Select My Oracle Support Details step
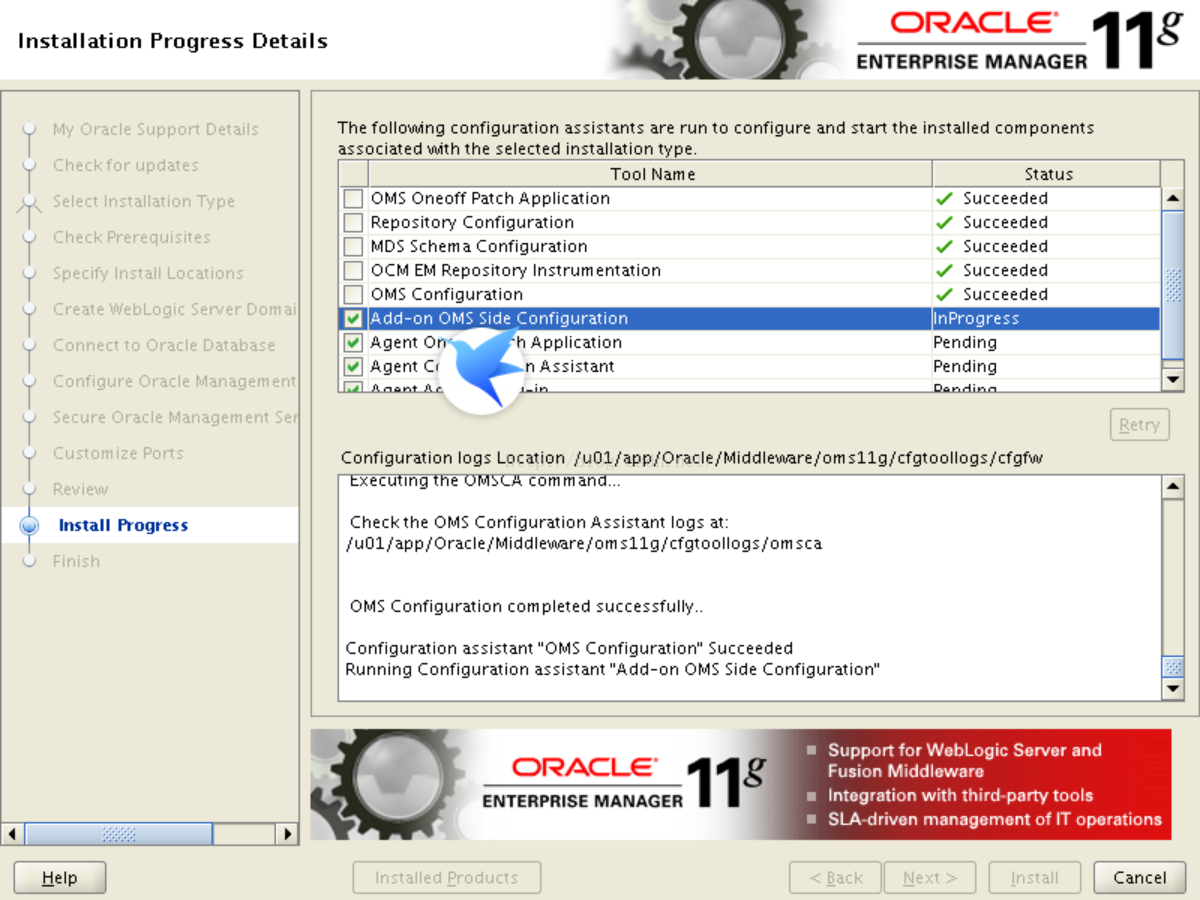This screenshot has width=1200, height=900. pyautogui.click(x=155, y=129)
